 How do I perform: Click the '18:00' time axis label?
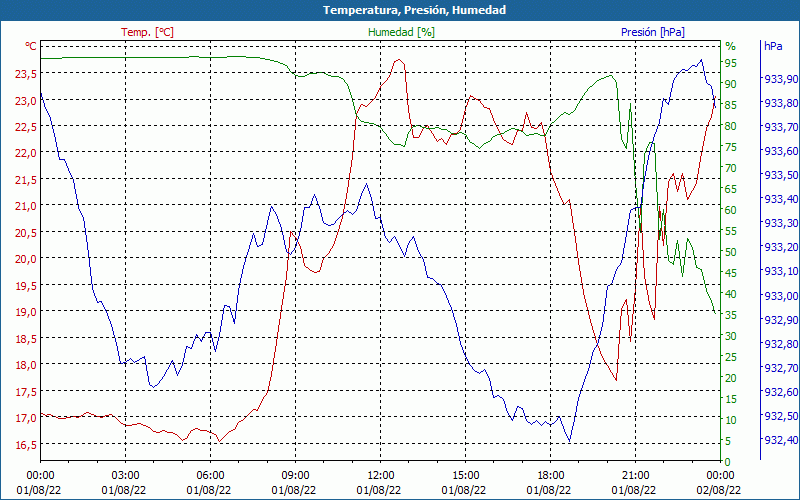(551, 476)
